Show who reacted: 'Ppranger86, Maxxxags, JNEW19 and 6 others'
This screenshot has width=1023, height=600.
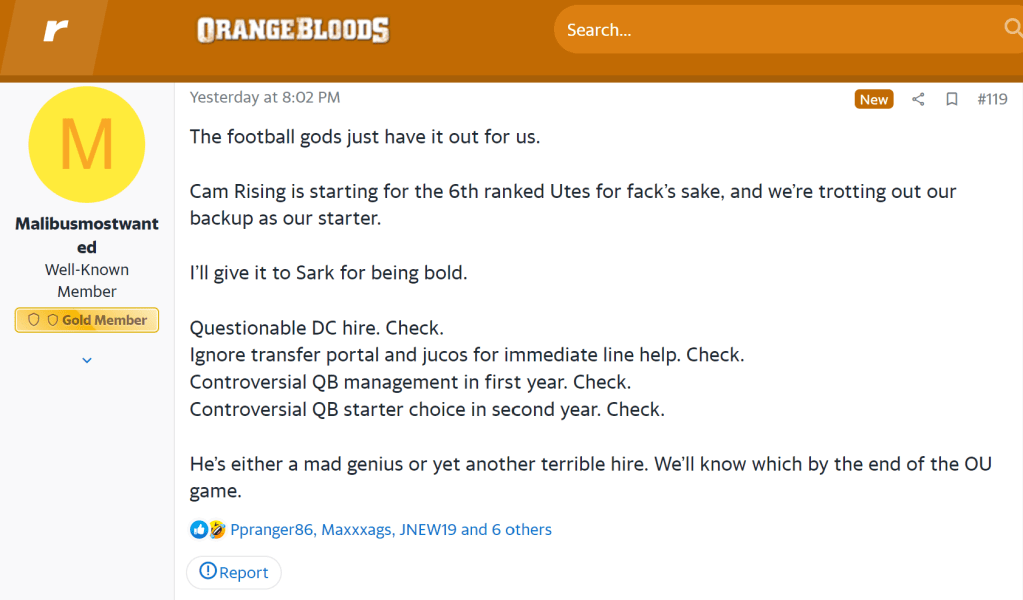pyautogui.click(x=391, y=529)
